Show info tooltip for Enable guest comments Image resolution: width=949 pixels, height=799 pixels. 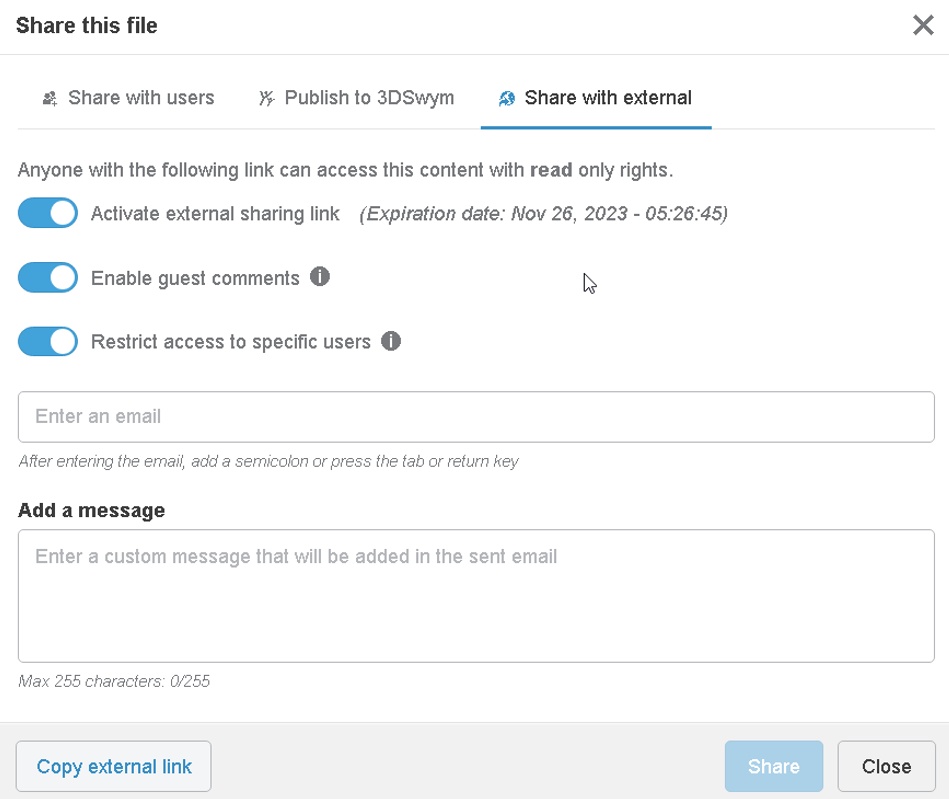(320, 277)
